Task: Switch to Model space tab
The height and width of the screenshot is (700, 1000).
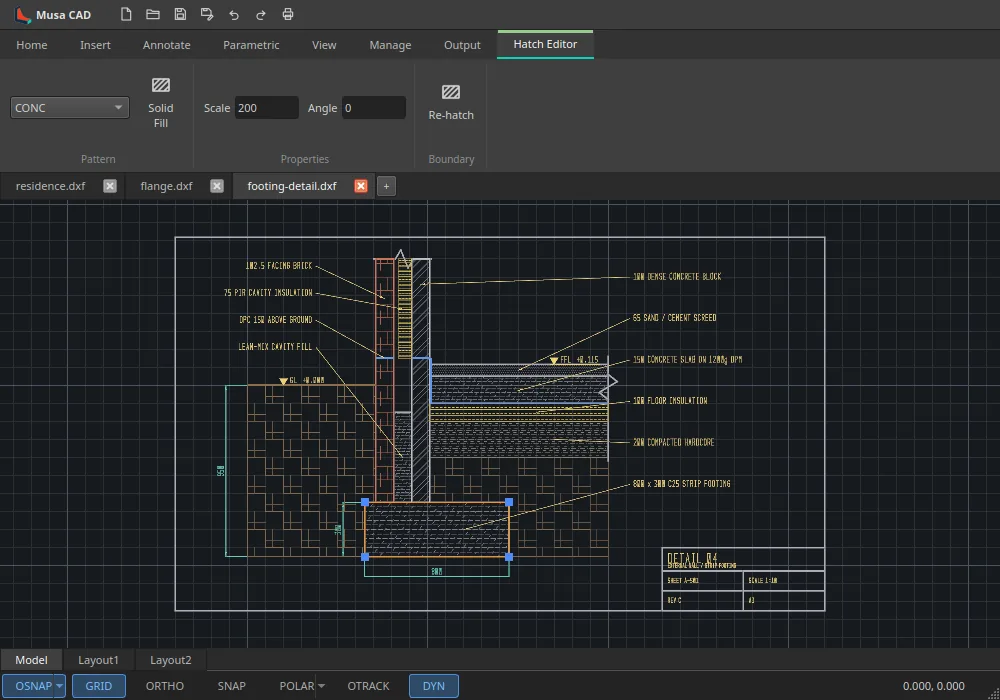Action: point(31,660)
